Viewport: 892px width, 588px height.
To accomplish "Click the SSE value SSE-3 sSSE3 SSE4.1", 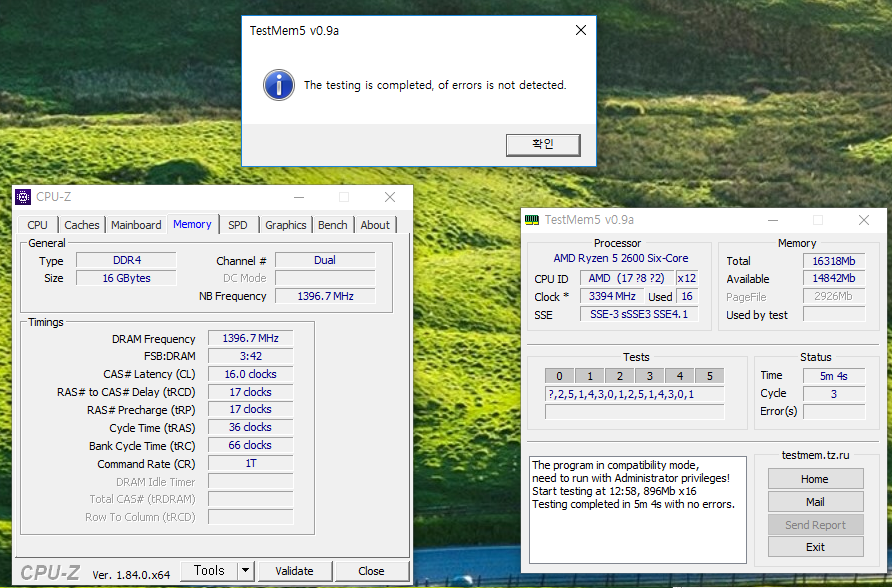I will [x=639, y=314].
